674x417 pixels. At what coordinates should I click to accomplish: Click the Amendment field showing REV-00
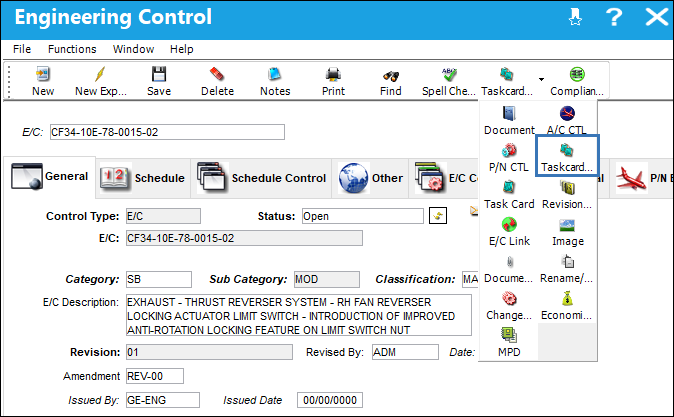pyautogui.click(x=155, y=376)
